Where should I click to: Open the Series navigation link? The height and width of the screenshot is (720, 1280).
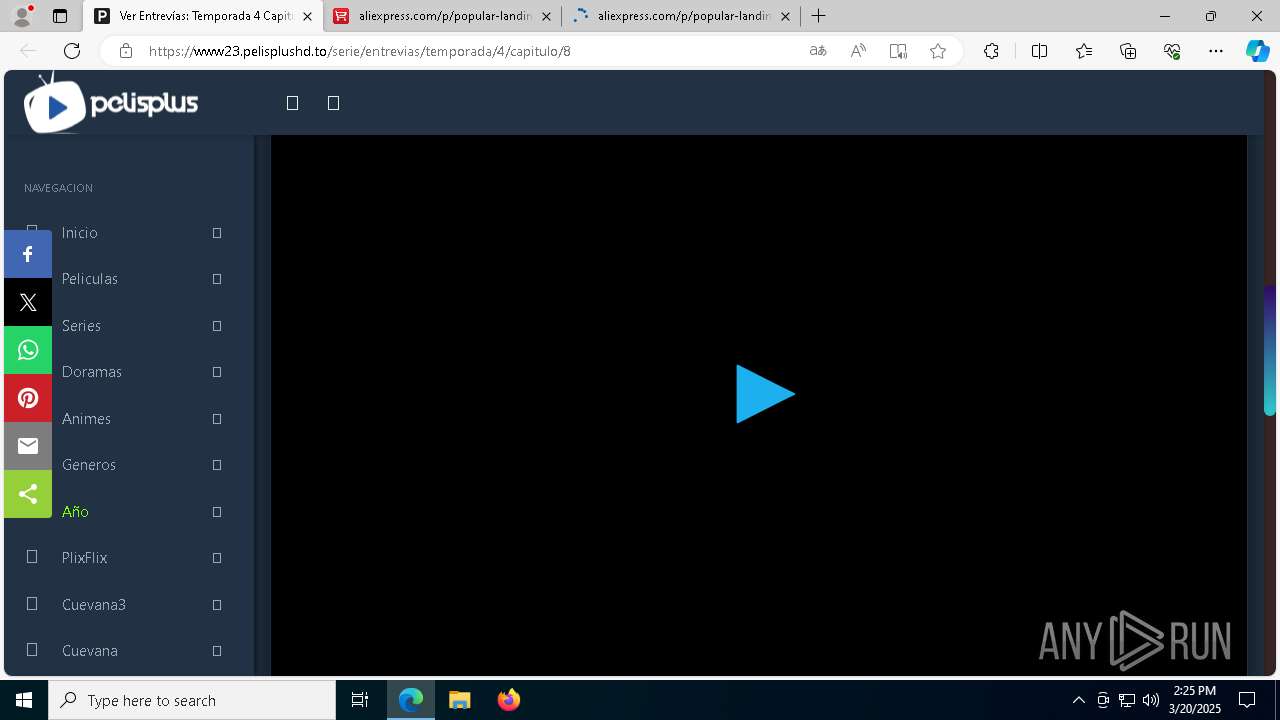tap(81, 326)
